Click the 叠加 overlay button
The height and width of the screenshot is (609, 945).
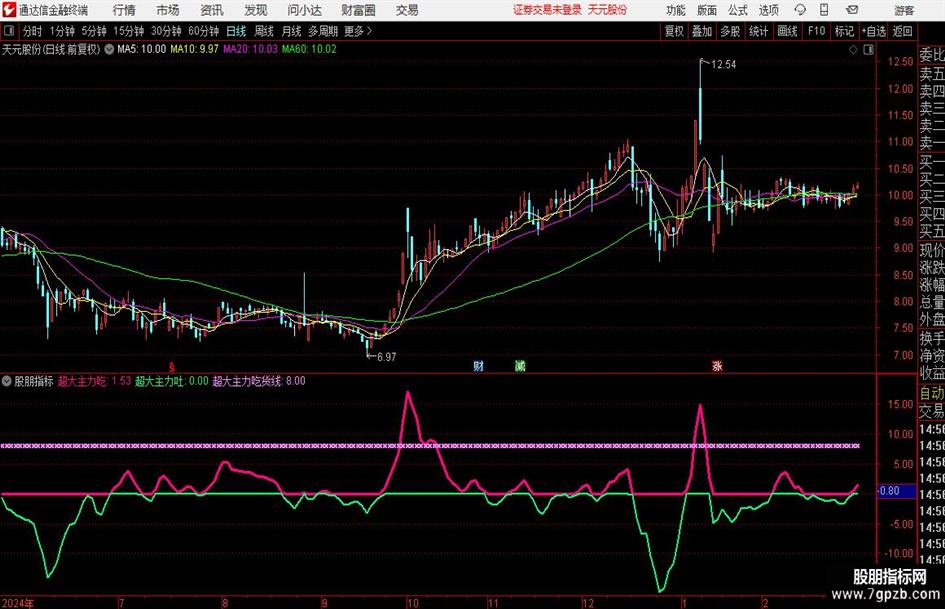point(702,31)
